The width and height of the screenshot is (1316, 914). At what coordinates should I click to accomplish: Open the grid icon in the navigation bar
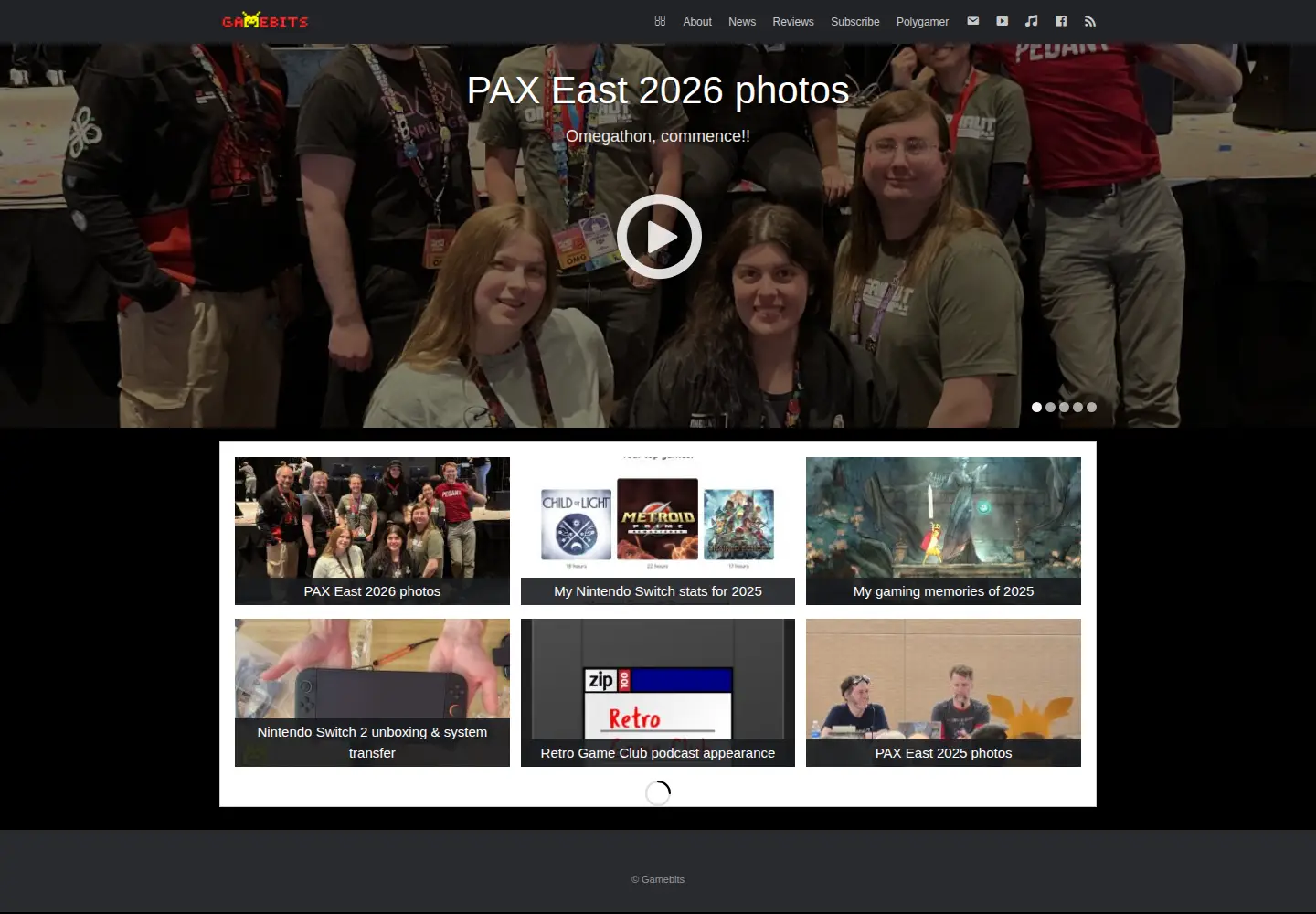click(660, 21)
